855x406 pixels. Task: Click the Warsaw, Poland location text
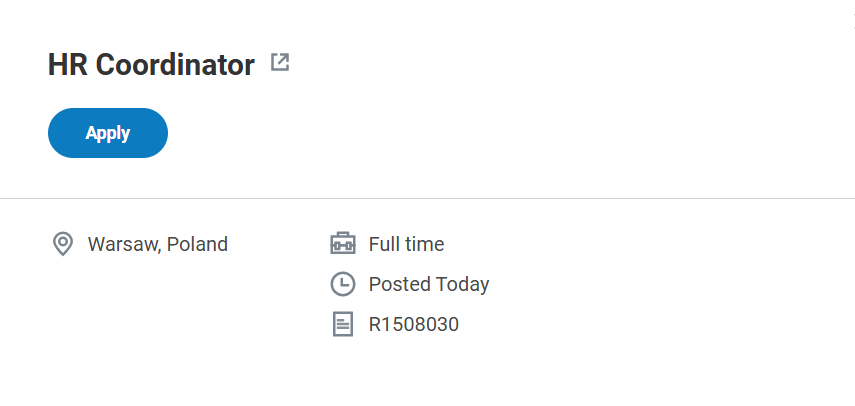158,244
